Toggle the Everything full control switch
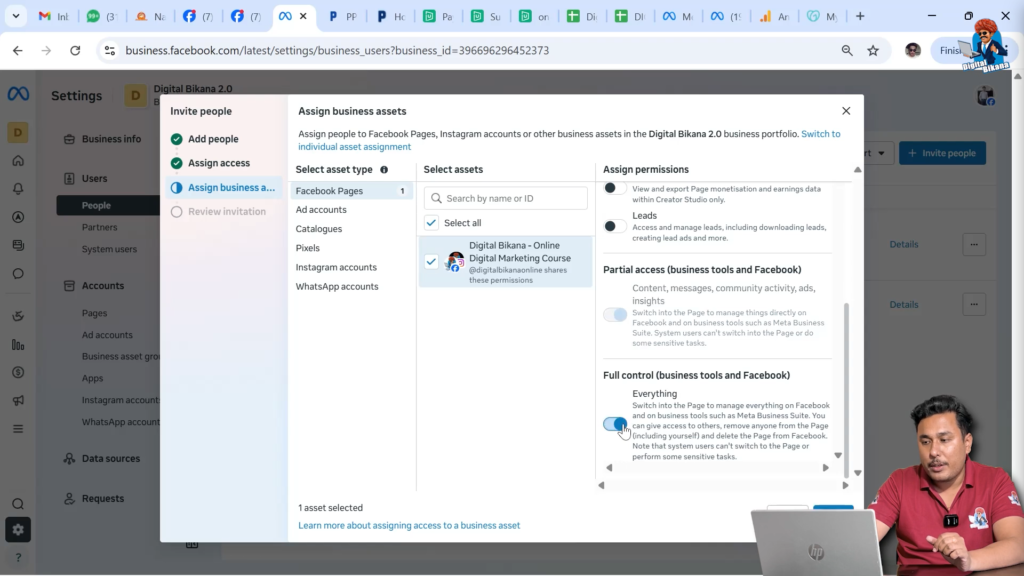Image resolution: width=1024 pixels, height=576 pixels. click(x=615, y=424)
